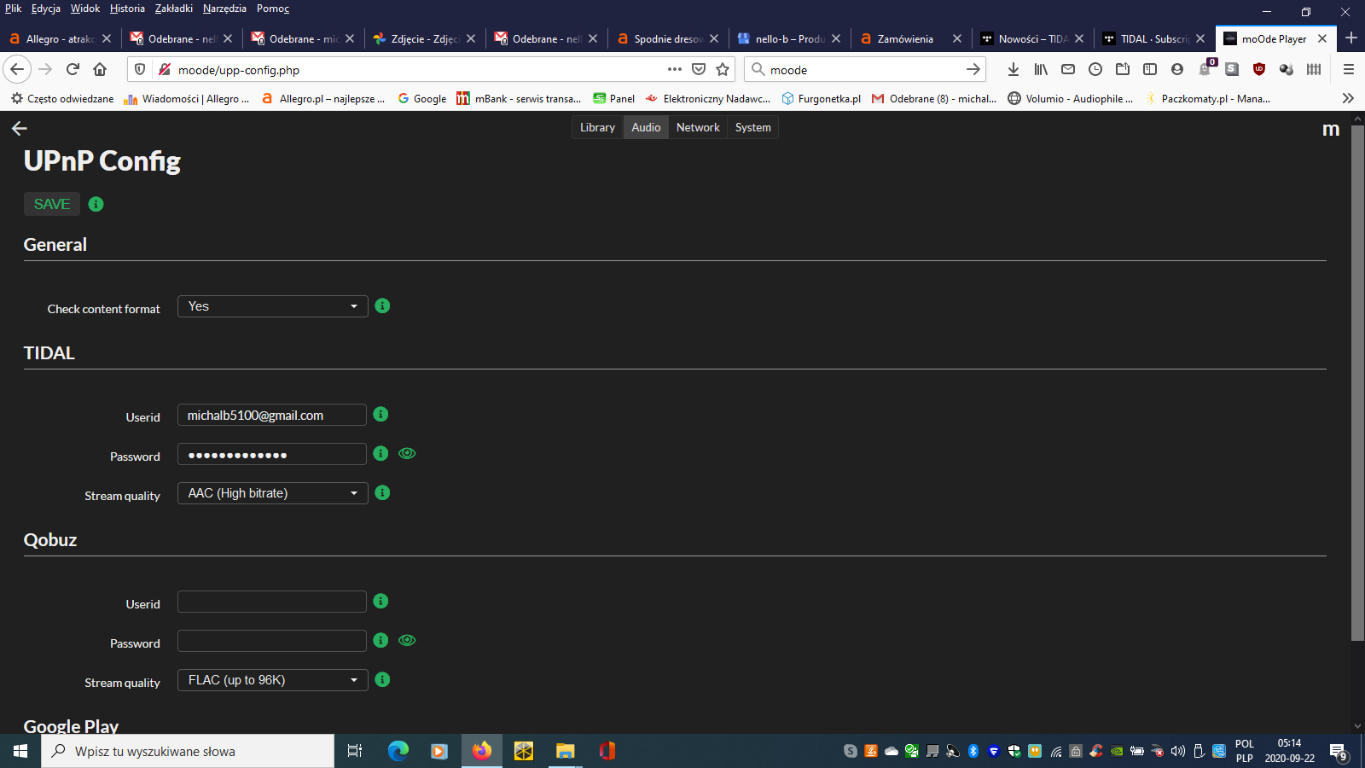Screen dimensions: 1365x768
Task: Switch to the Library tab
Action: [597, 127]
